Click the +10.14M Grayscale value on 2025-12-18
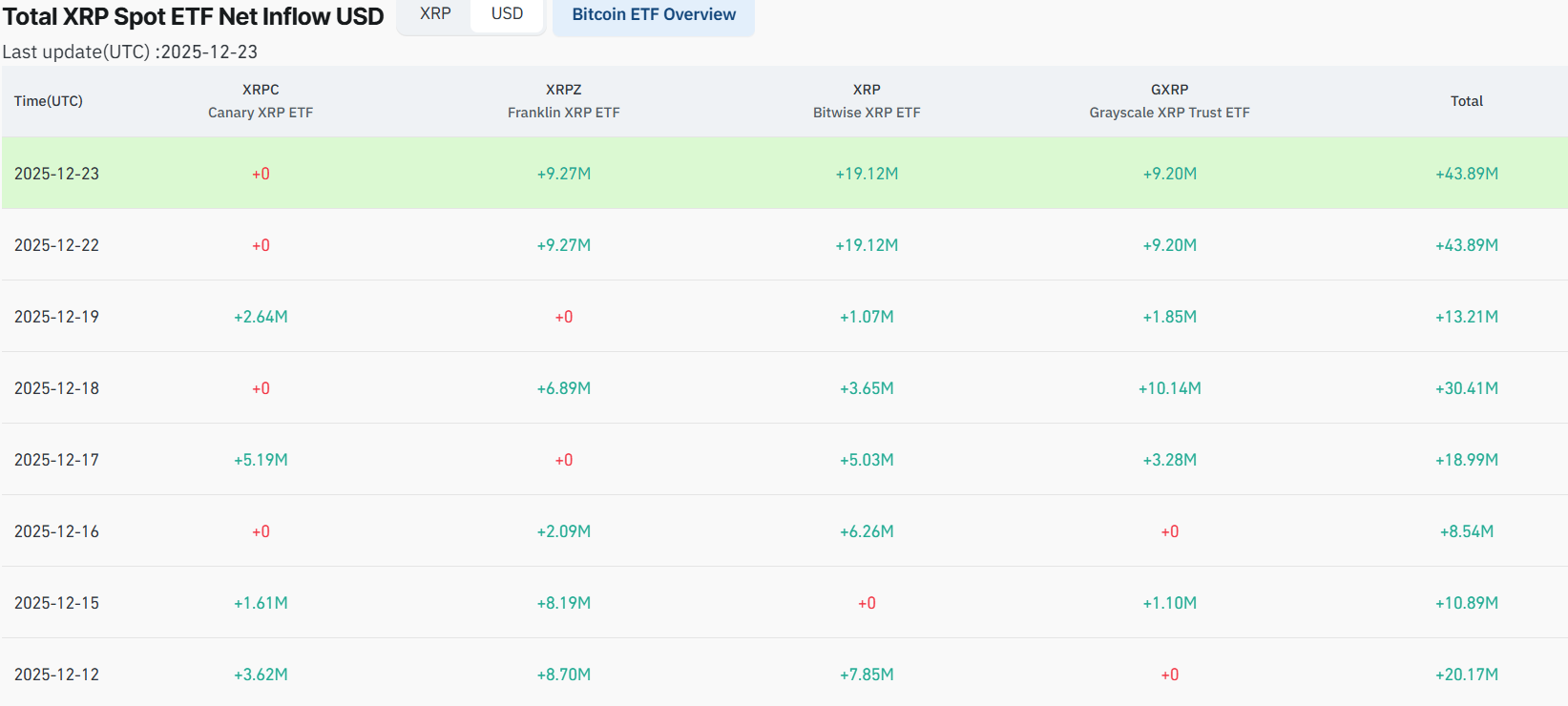 1170,388
